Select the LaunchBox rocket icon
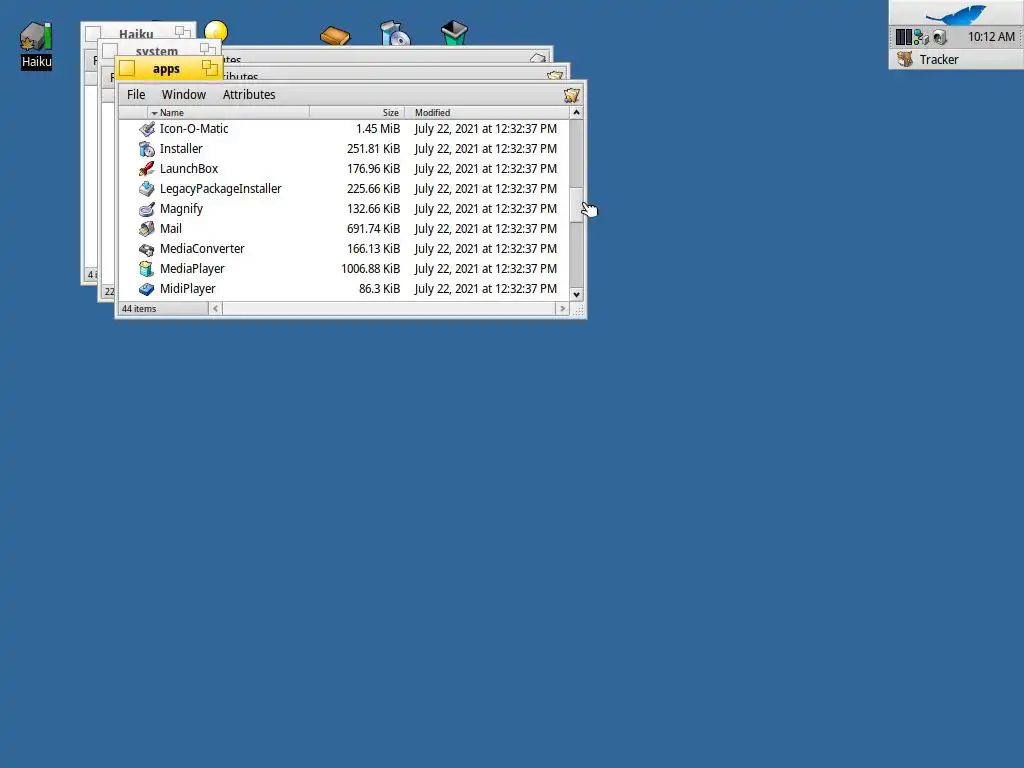 click(147, 169)
